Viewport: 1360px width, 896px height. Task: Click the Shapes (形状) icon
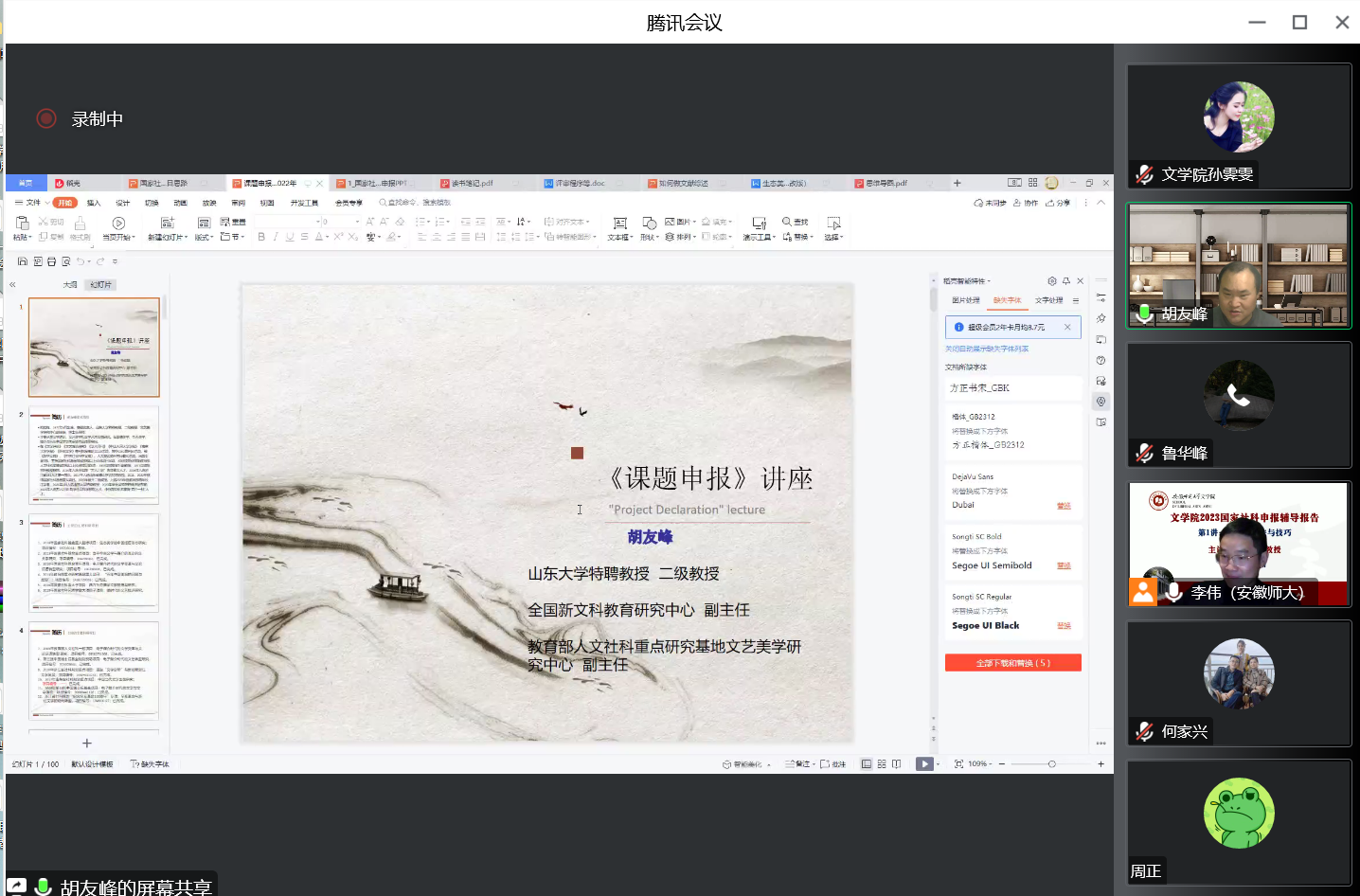649,224
